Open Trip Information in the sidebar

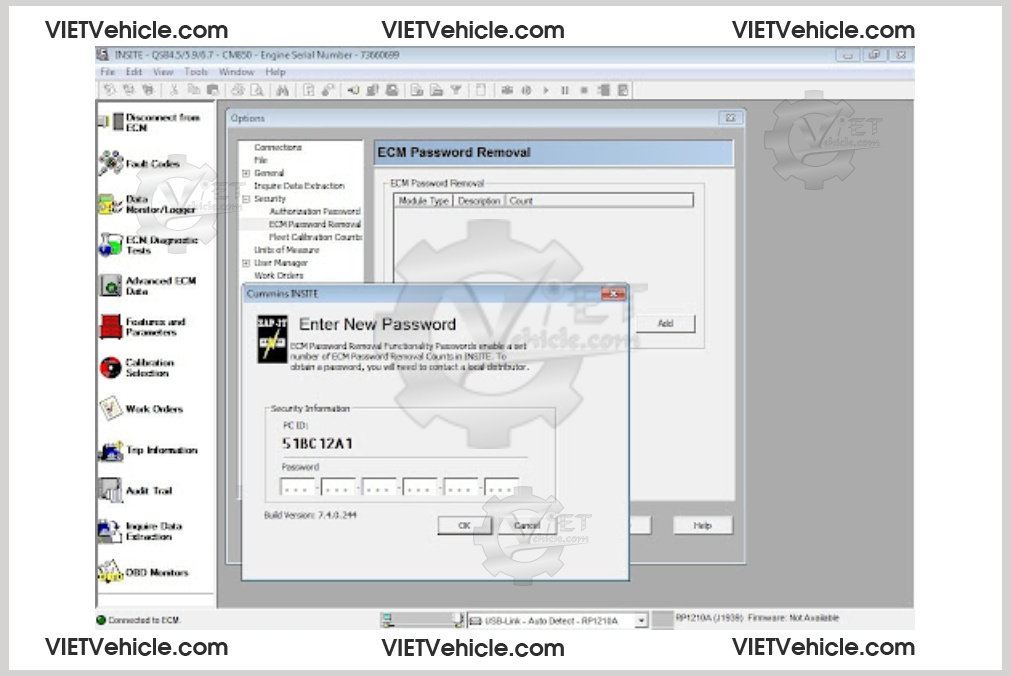(110, 451)
